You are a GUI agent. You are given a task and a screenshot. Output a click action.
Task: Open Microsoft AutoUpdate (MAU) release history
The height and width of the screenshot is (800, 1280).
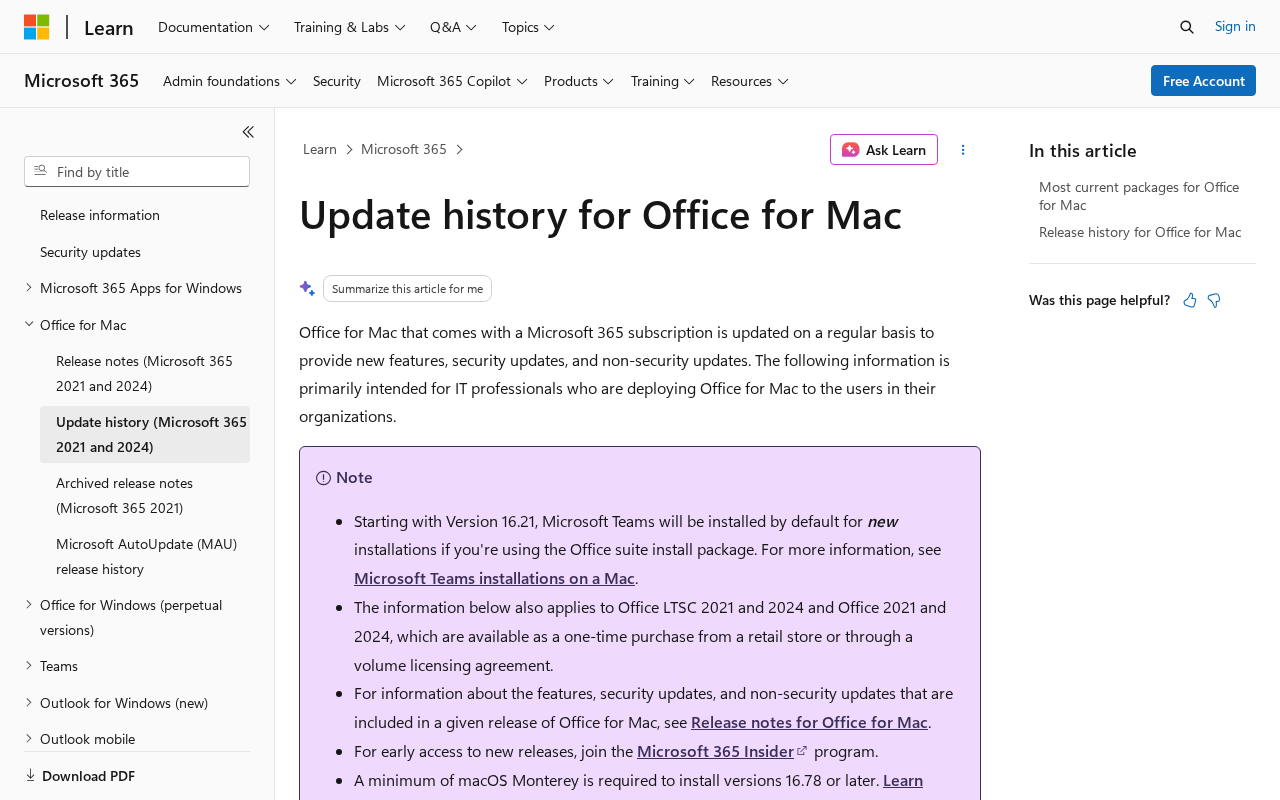145,556
